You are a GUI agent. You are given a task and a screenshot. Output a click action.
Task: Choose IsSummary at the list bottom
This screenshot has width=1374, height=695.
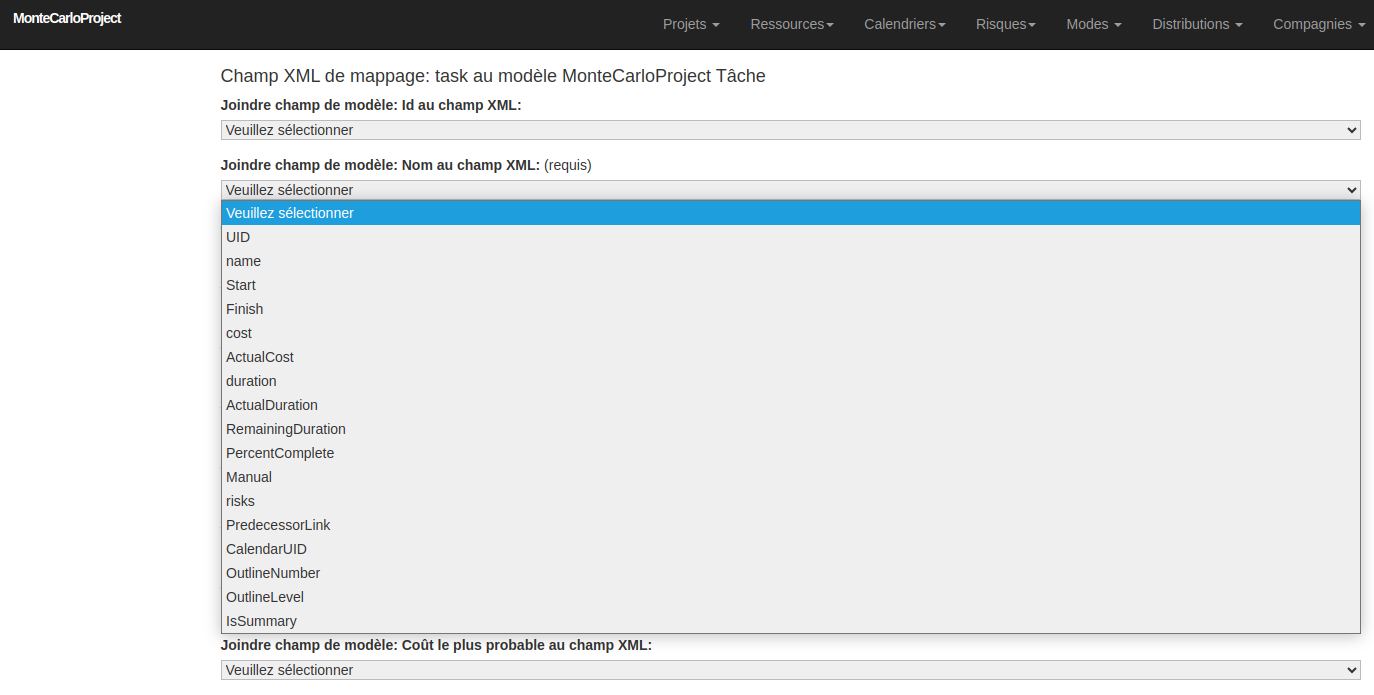tap(261, 621)
